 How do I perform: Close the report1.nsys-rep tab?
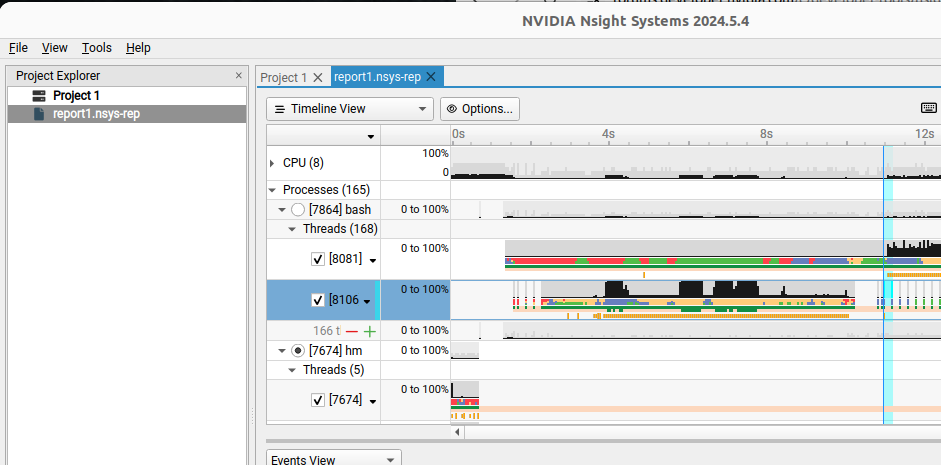pyautogui.click(x=431, y=77)
